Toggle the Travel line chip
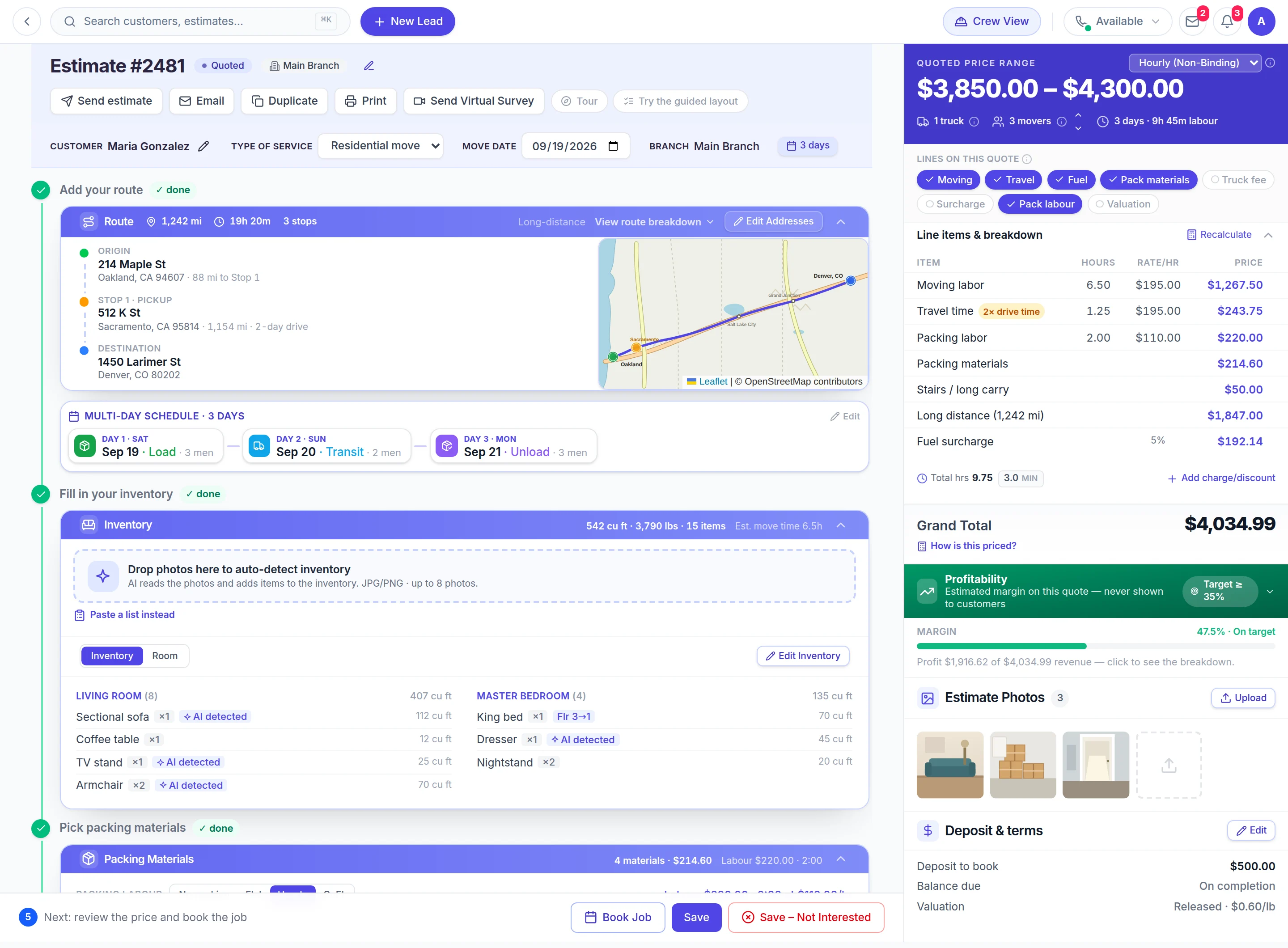The height and width of the screenshot is (948, 1288). 1014,180
